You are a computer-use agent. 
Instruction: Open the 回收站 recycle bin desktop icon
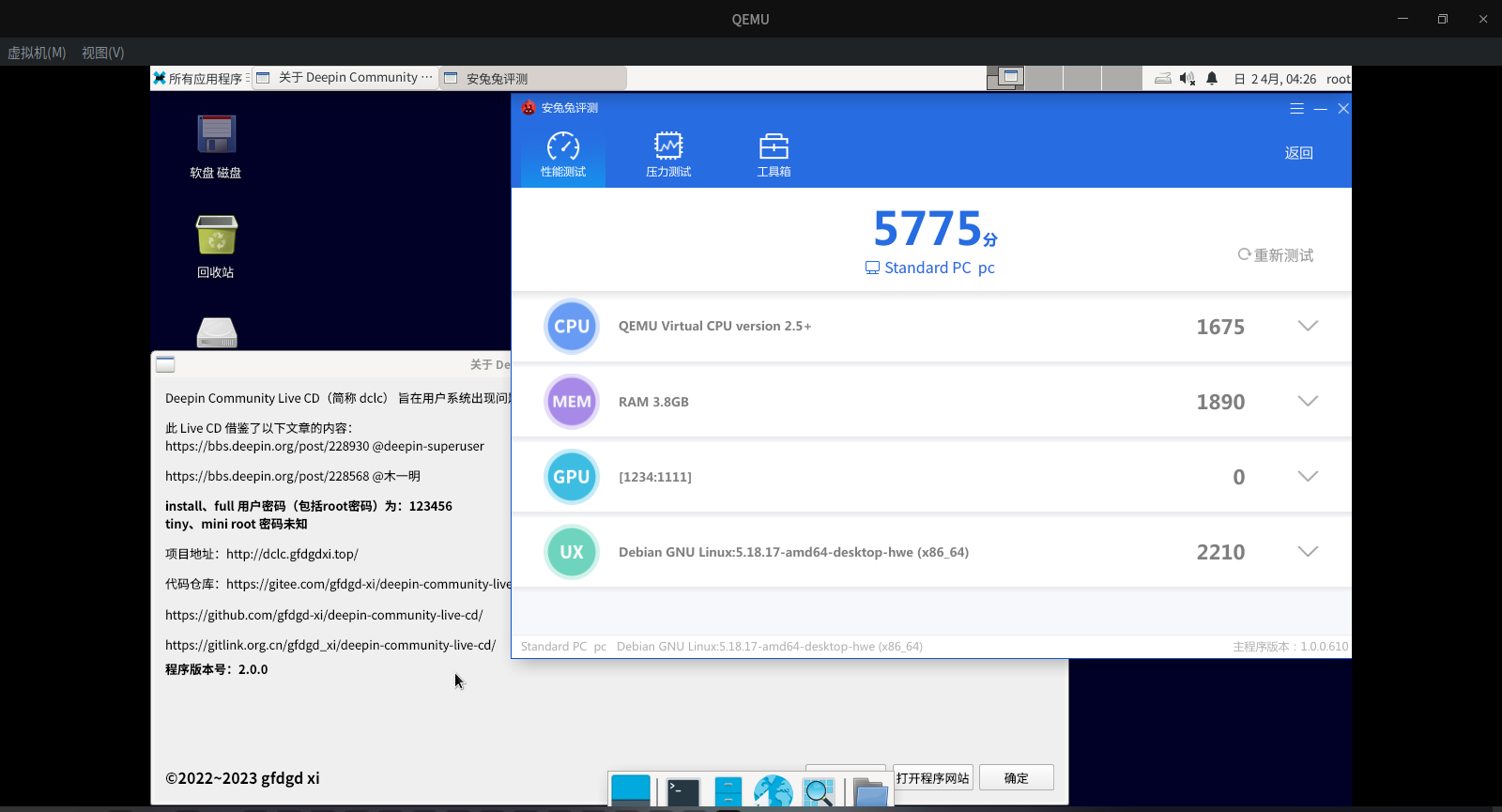pyautogui.click(x=216, y=247)
